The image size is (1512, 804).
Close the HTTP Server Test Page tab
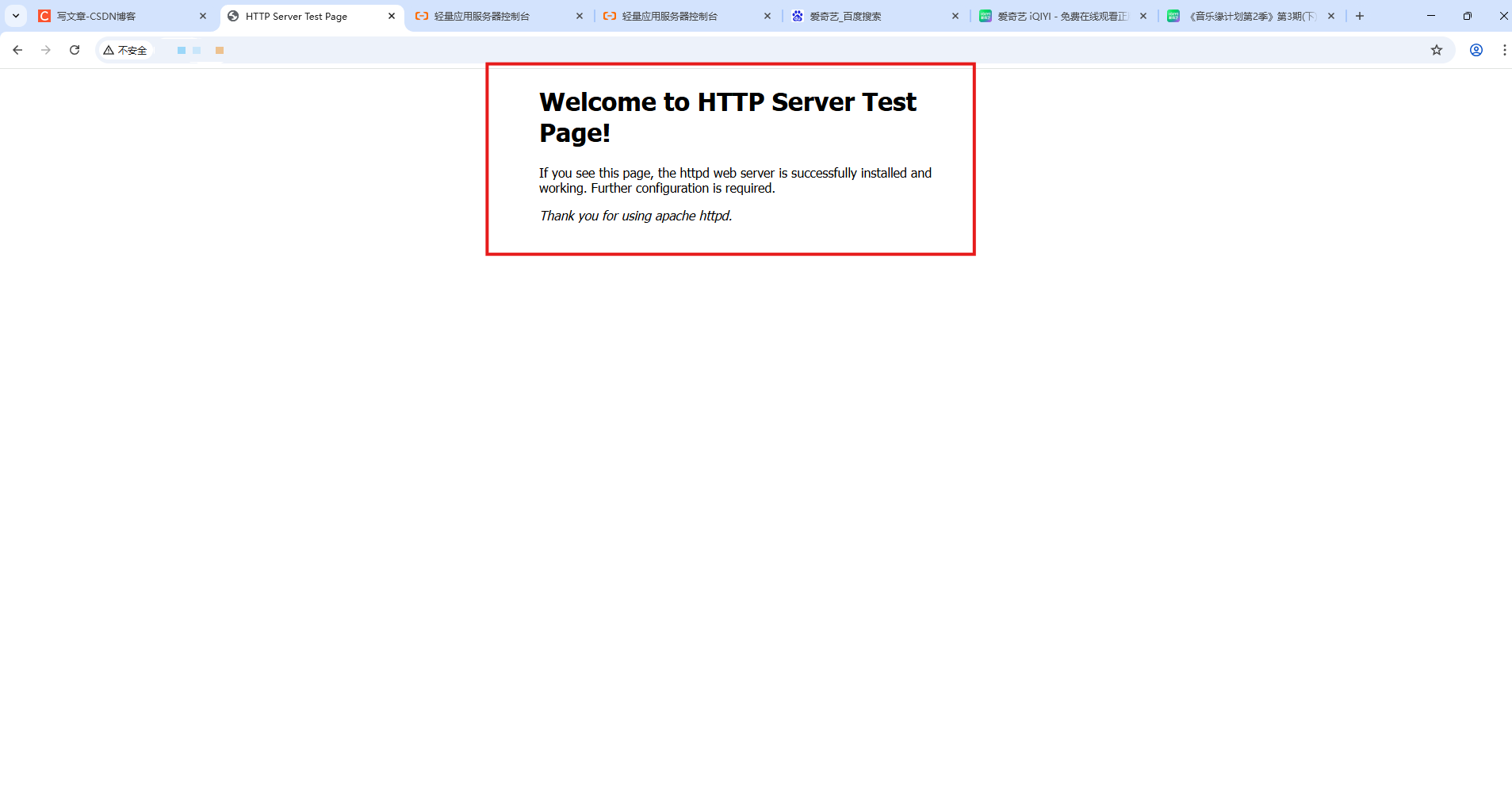[x=392, y=16]
